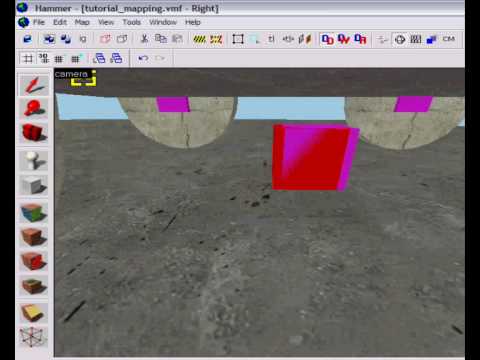Click the Copy icon

[161, 39]
